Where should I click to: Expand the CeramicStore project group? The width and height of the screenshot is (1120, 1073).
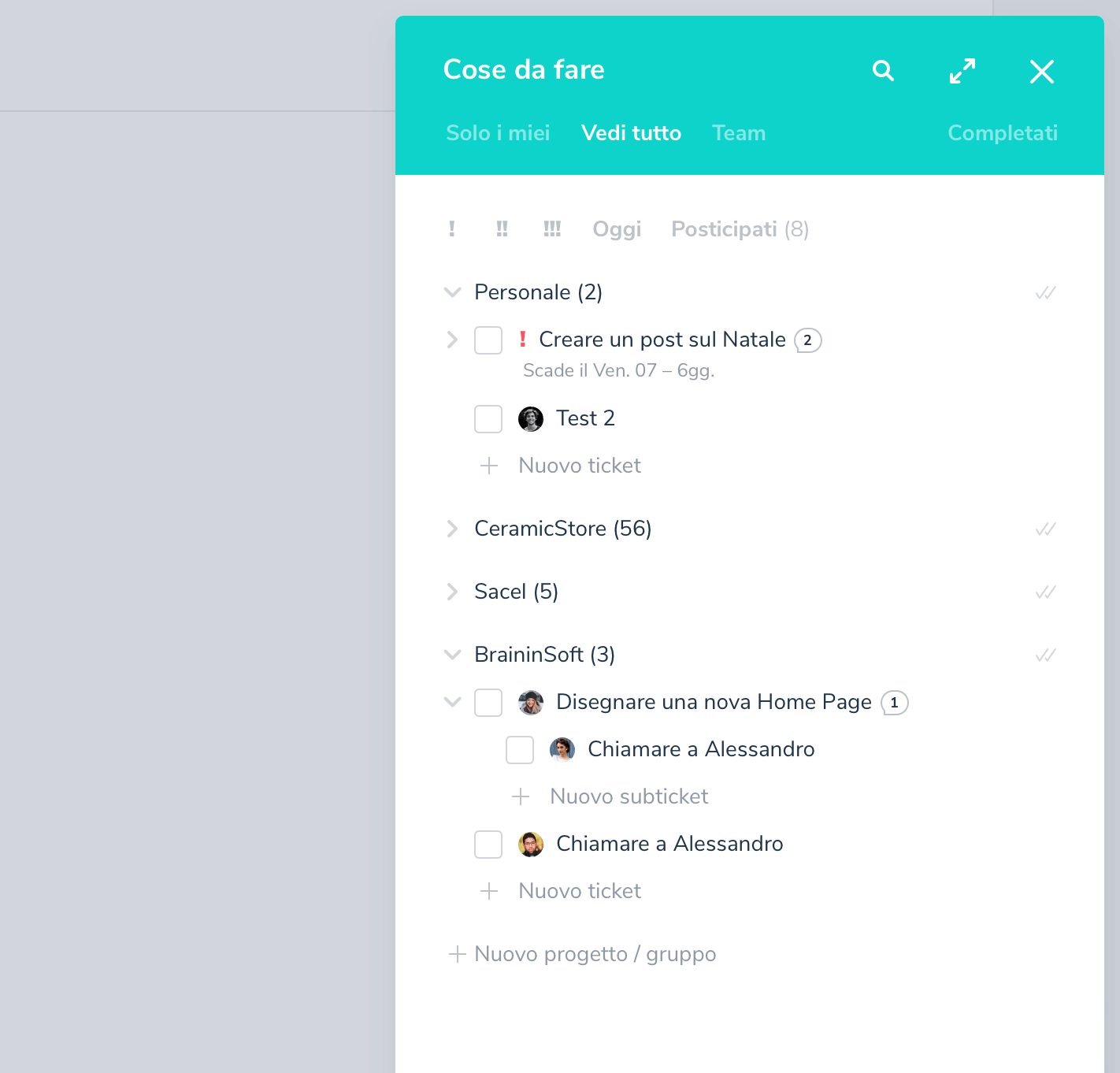click(452, 529)
